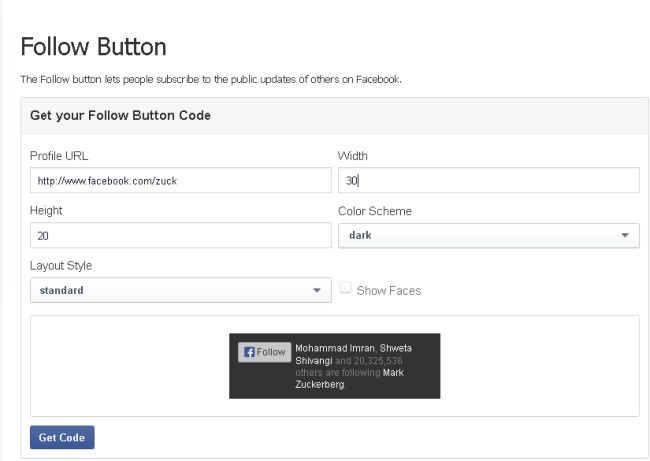This screenshot has width=650, height=461.
Task: Click the Get Code button
Action: point(62,437)
